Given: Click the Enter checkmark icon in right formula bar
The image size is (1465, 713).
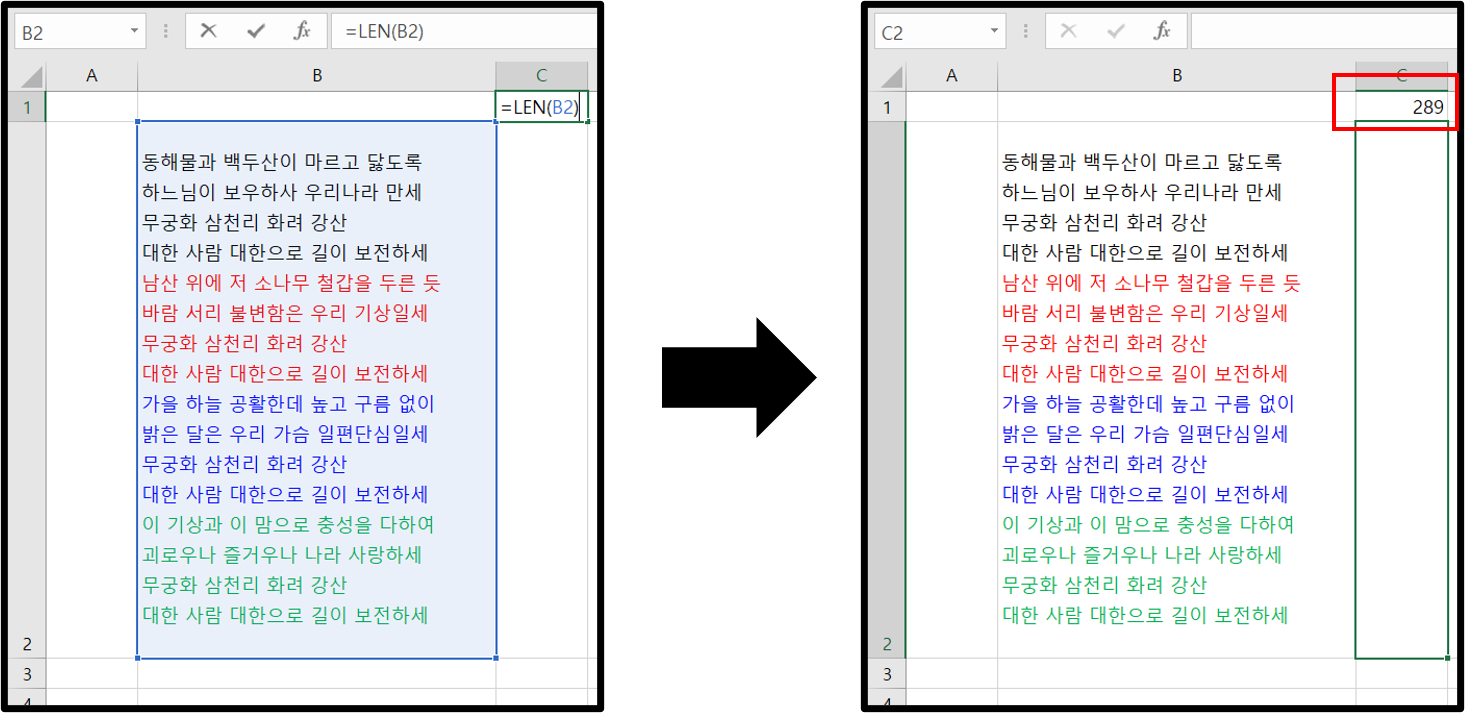Looking at the screenshot, I should tap(1116, 31).
